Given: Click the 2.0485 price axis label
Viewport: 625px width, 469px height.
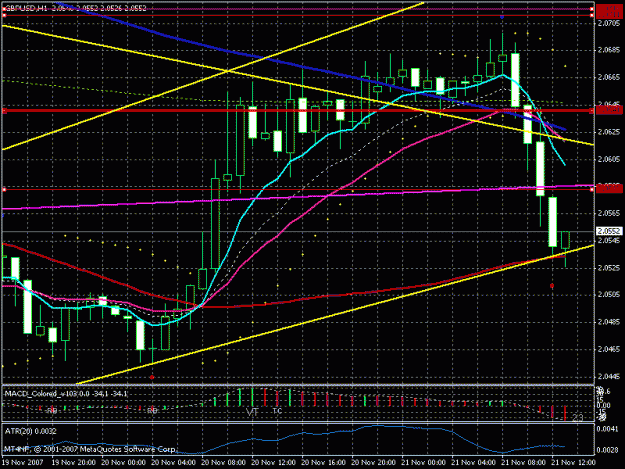Looking at the screenshot, I should click(x=609, y=322).
